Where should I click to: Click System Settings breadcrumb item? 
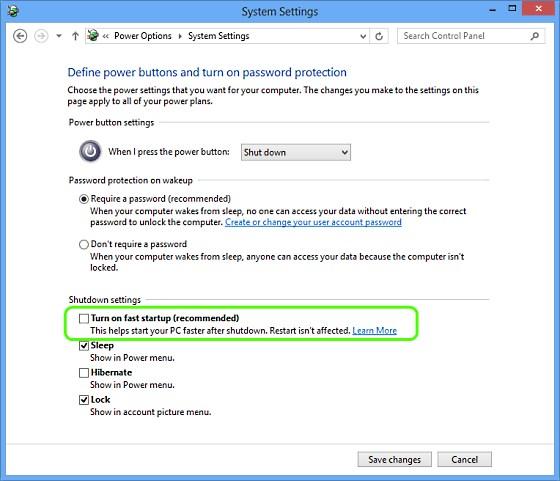pos(219,36)
